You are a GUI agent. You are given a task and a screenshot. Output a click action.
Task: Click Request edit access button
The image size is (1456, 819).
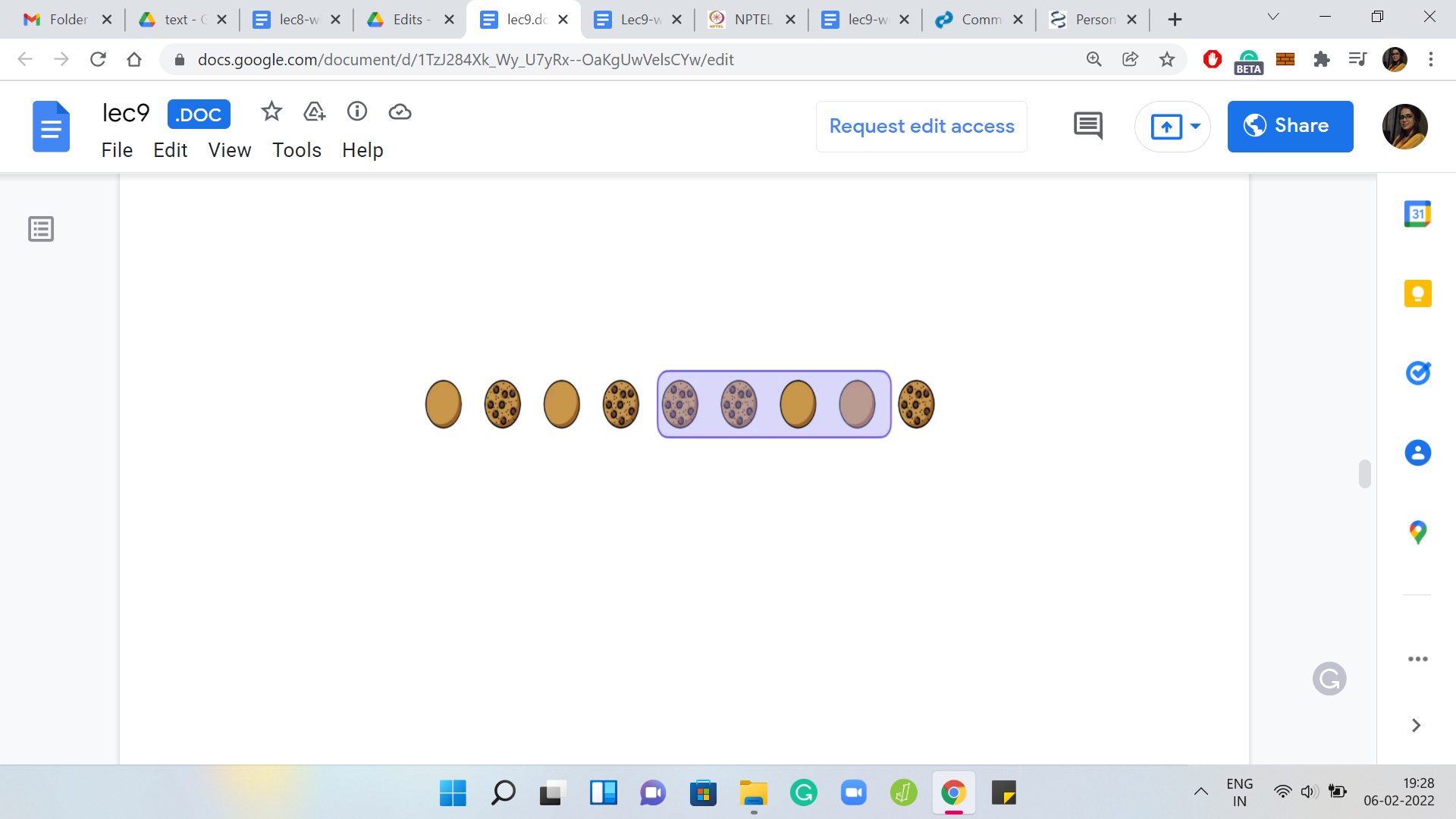pyautogui.click(x=921, y=126)
